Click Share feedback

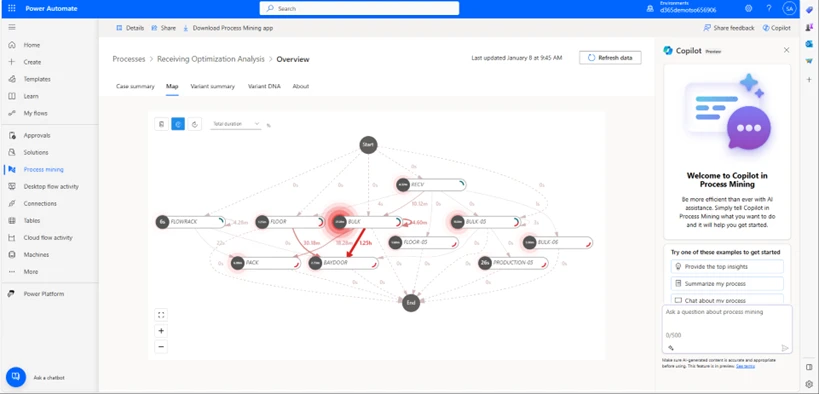729,28
